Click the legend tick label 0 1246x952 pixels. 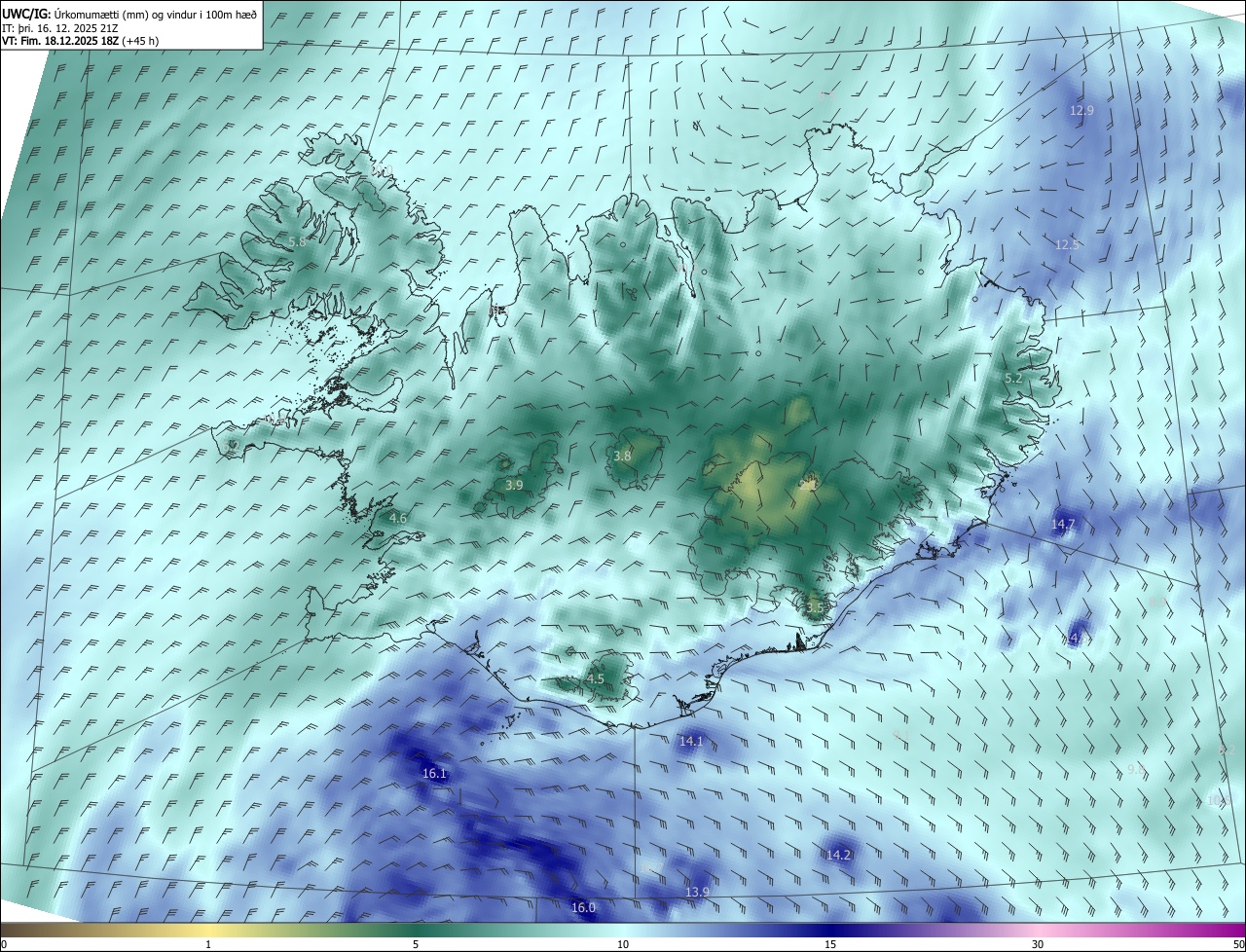click(4, 945)
